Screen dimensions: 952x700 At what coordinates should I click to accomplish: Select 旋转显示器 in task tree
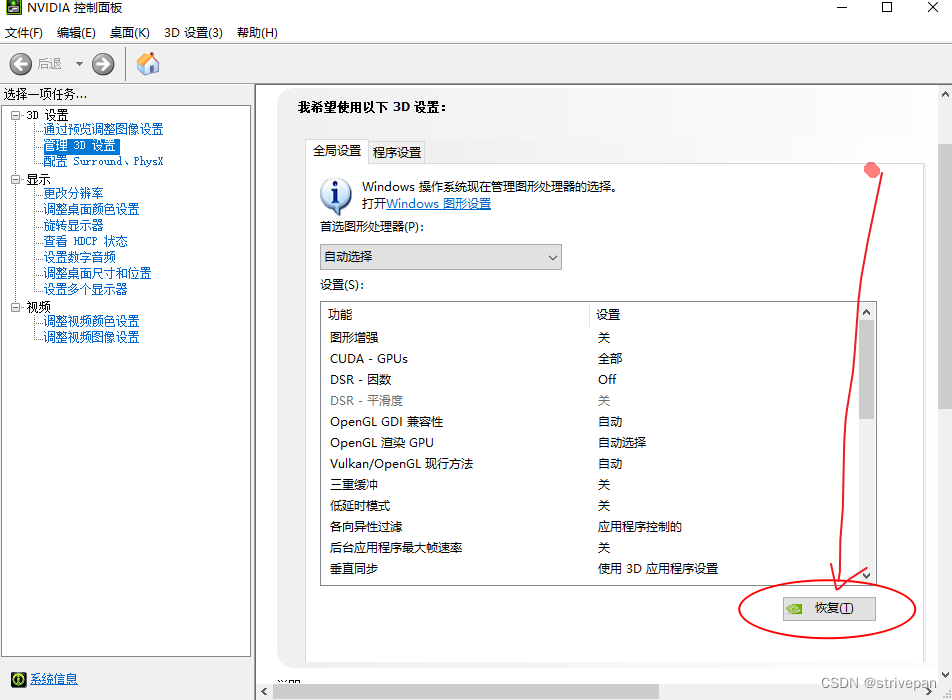click(x=73, y=225)
